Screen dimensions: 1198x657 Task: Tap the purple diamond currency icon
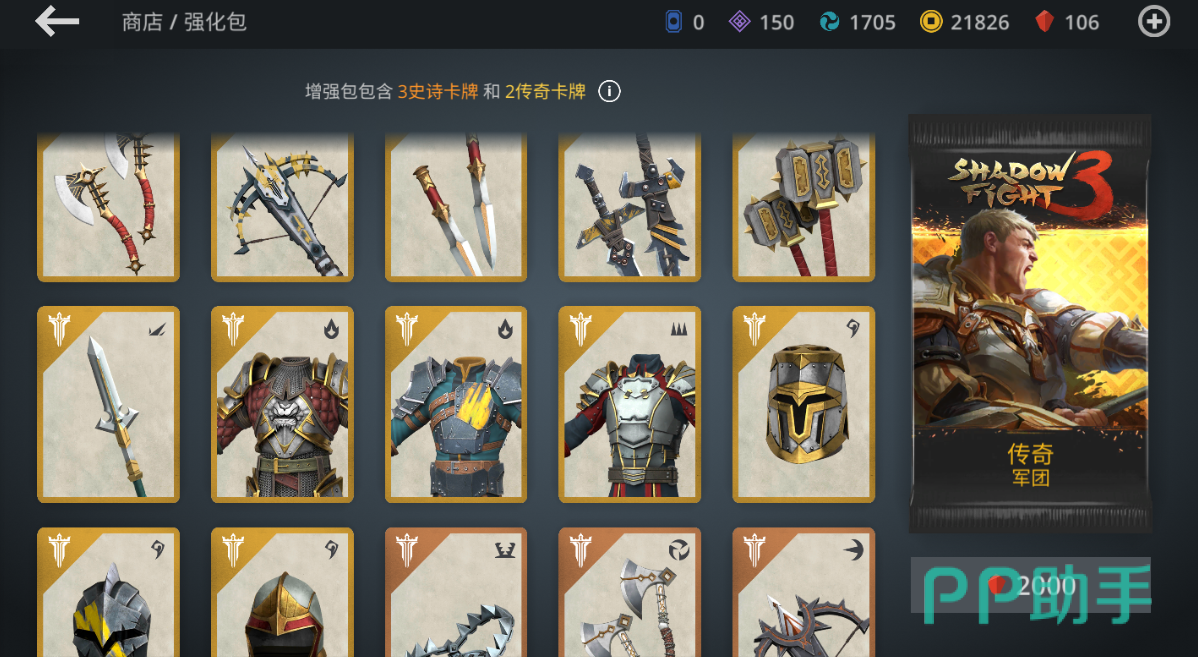pyautogui.click(x=739, y=21)
